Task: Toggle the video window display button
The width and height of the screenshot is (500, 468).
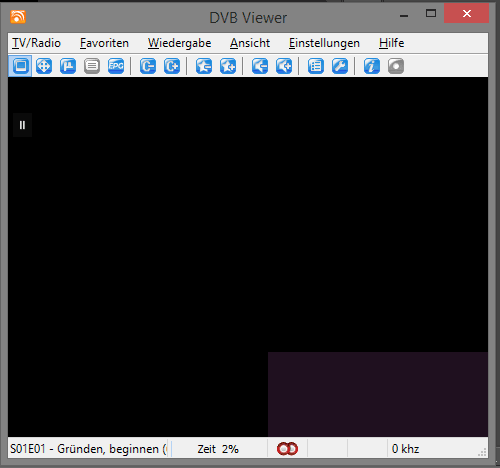Action: pos(20,66)
